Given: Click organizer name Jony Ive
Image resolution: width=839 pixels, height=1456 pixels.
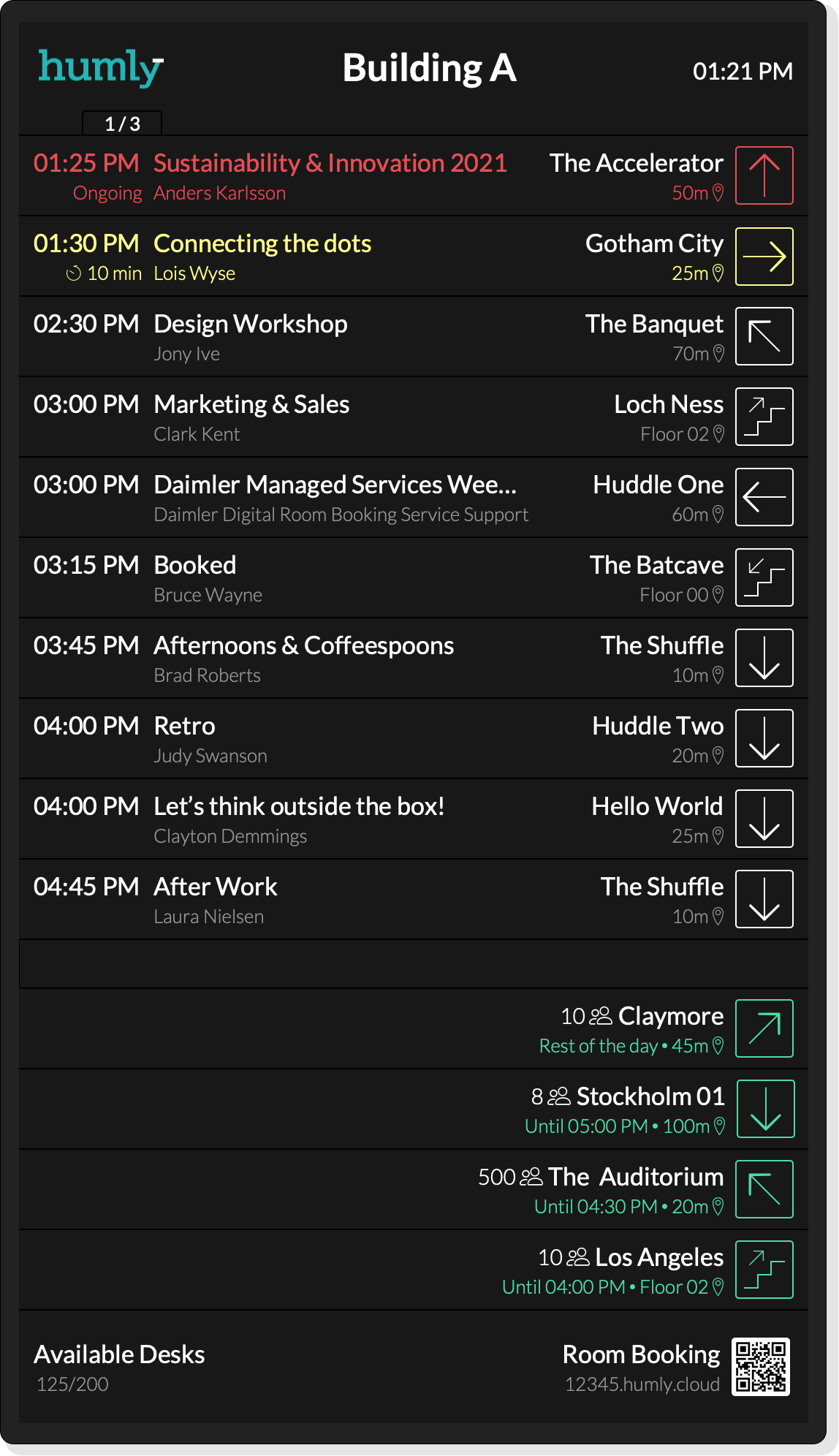Looking at the screenshot, I should coord(187,354).
